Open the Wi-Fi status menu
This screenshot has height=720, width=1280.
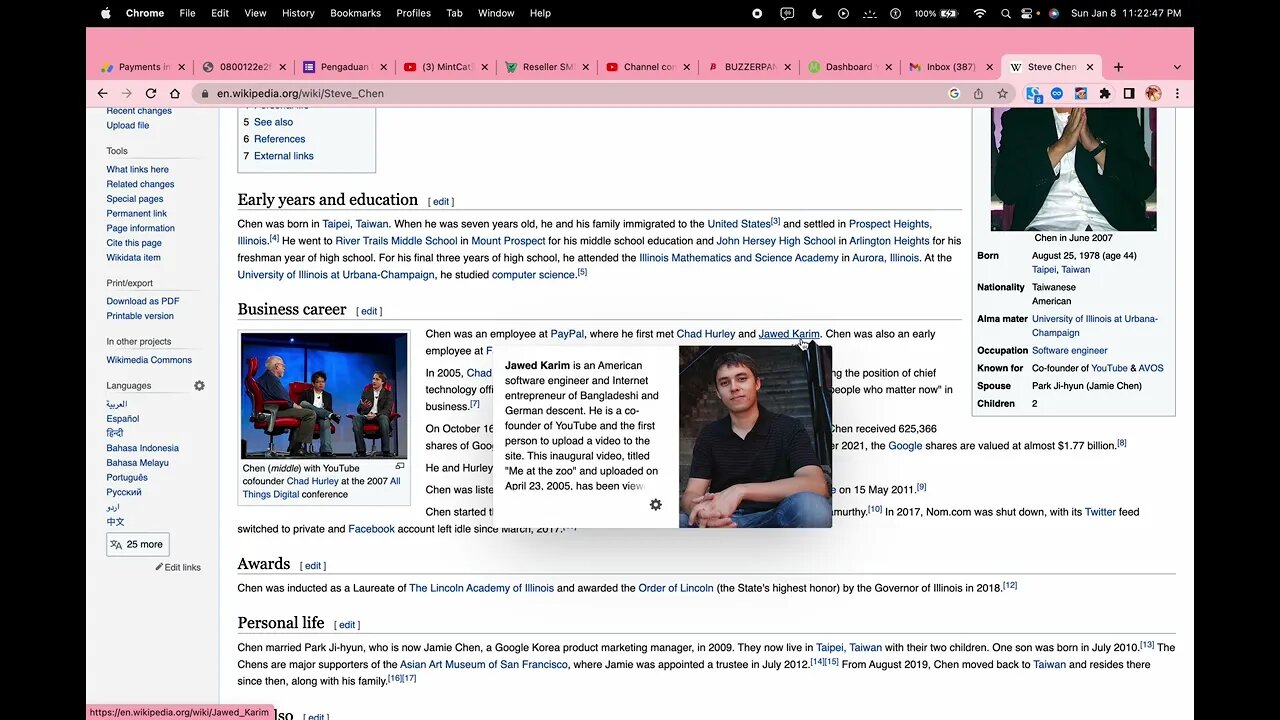pos(979,13)
